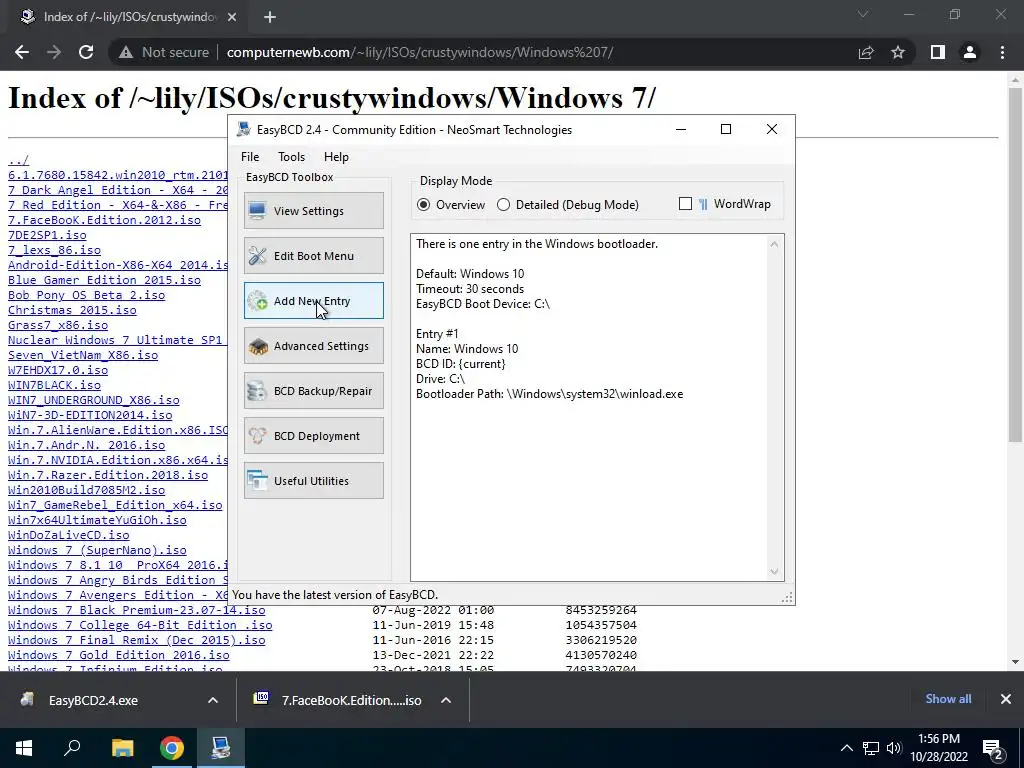Click the browser forward arrow
The height and width of the screenshot is (768, 1024).
[54, 52]
